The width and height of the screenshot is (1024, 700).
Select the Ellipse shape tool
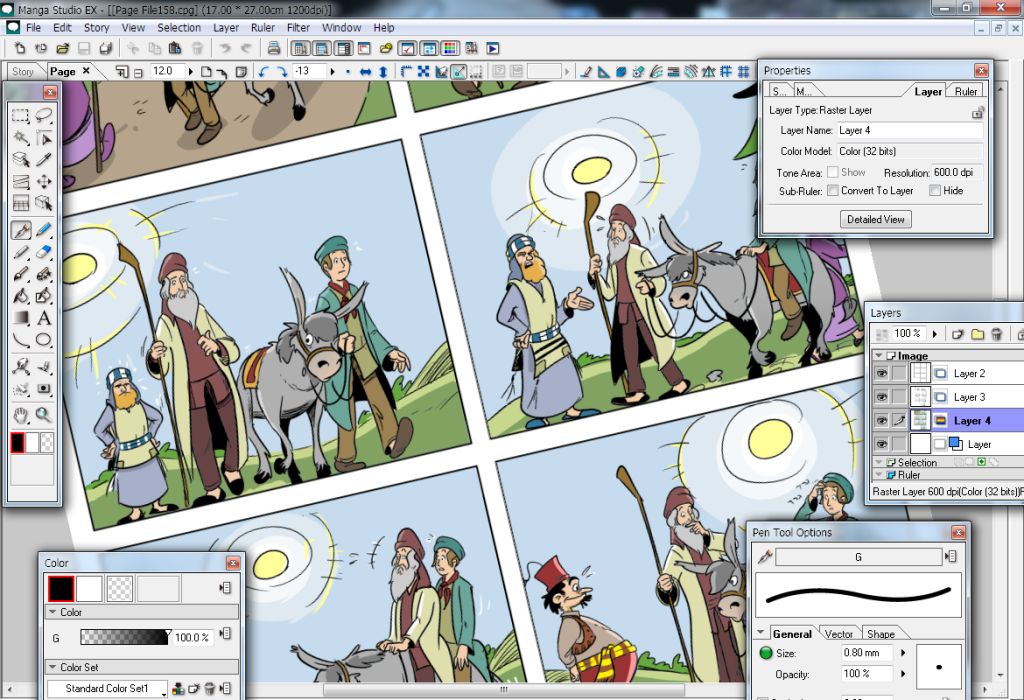click(44, 340)
